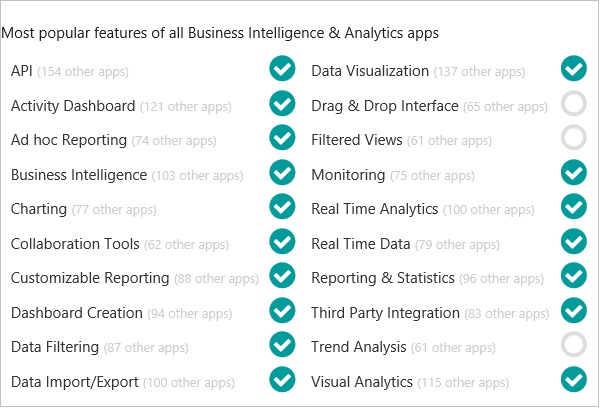Click the checkmark beside Visual Analytics
This screenshot has width=600, height=408.
pos(573,380)
